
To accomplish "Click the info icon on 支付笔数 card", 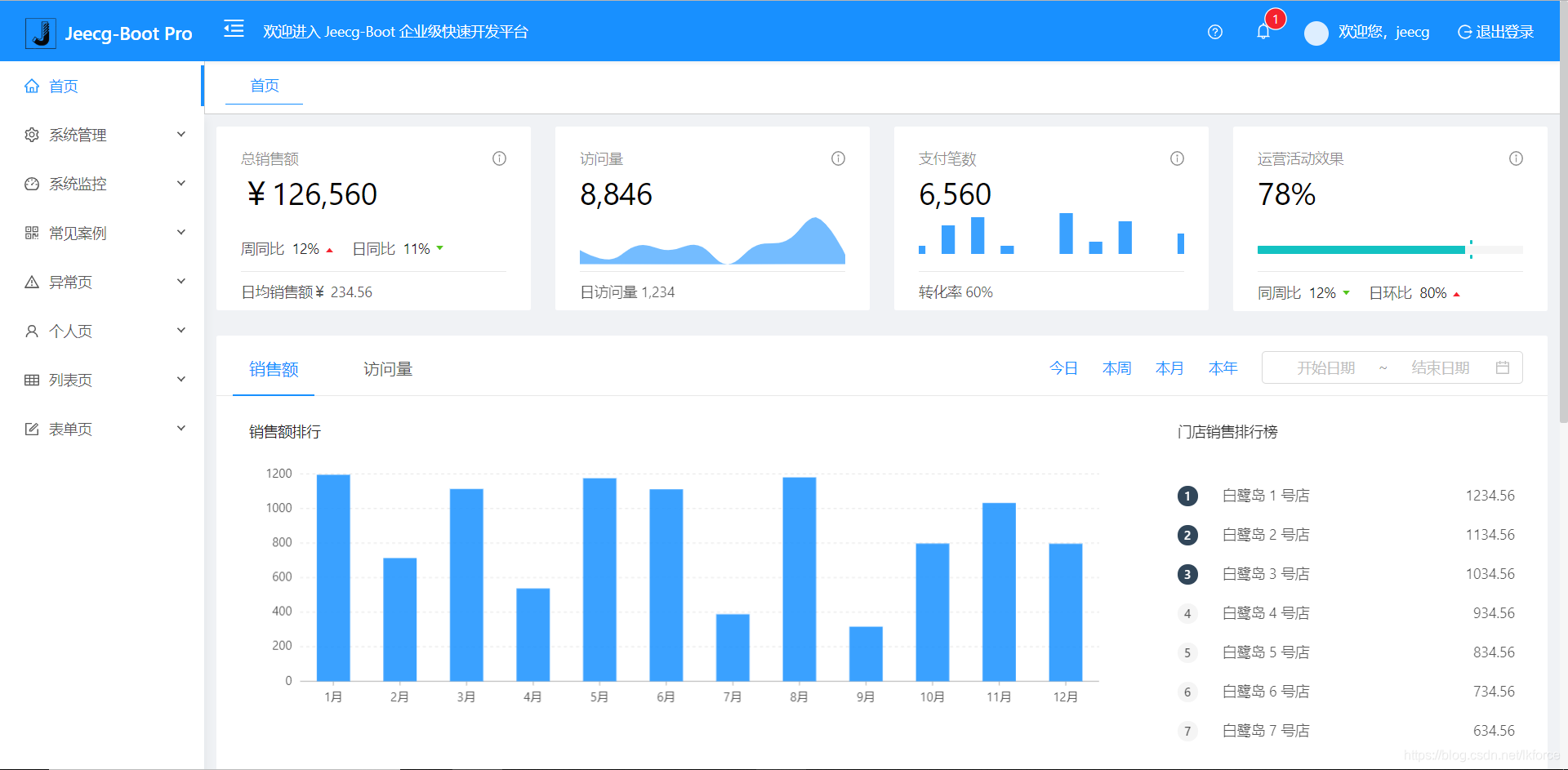I will tap(1177, 158).
